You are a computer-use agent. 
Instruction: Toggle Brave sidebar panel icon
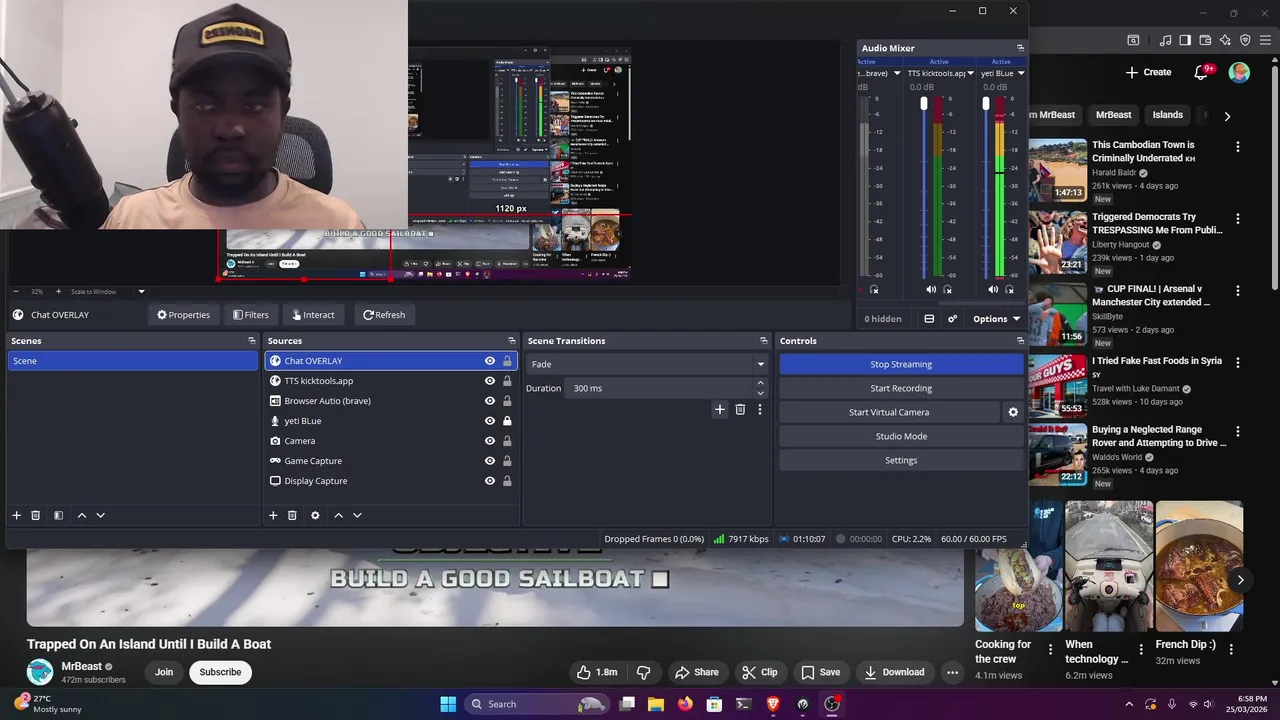pos(1185,40)
